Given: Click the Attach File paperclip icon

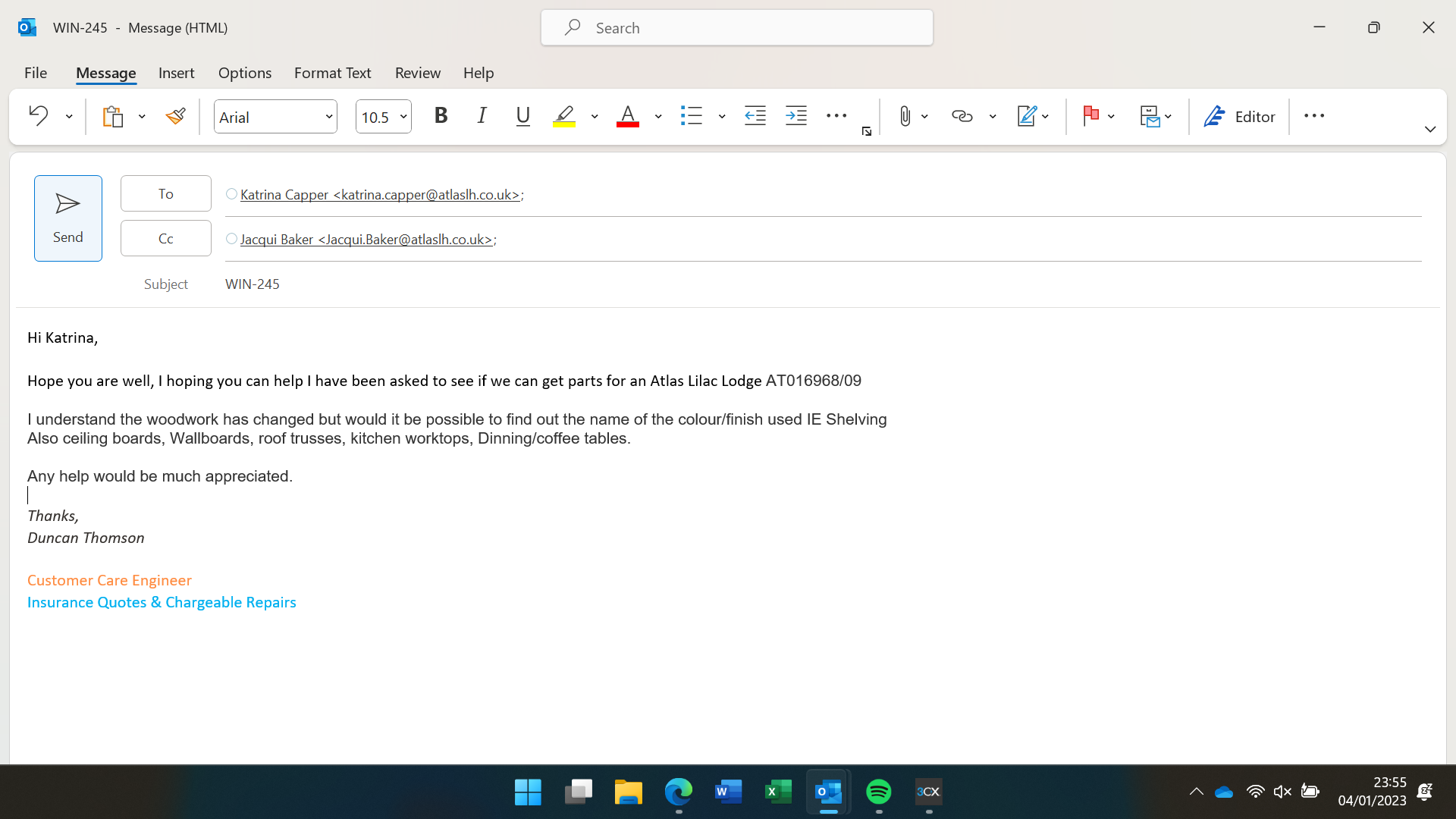Looking at the screenshot, I should click(x=905, y=116).
